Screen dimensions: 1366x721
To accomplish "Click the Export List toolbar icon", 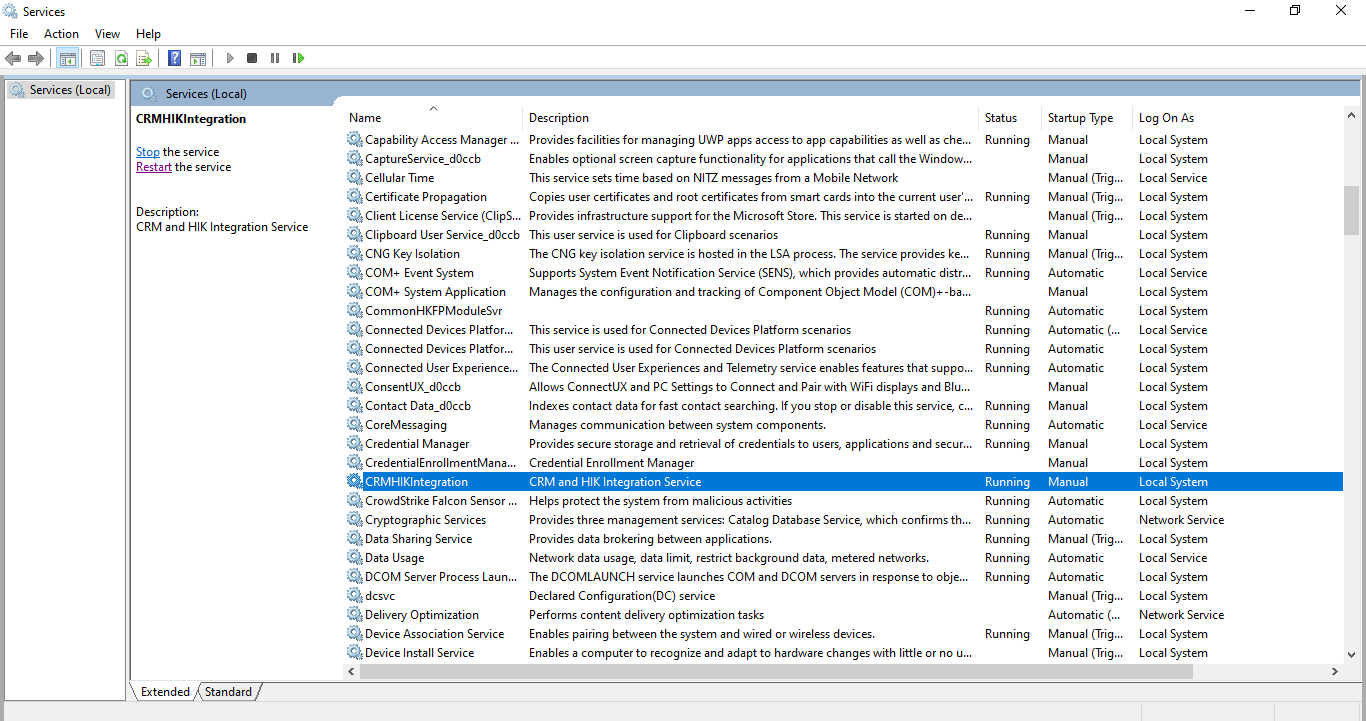I will point(144,58).
